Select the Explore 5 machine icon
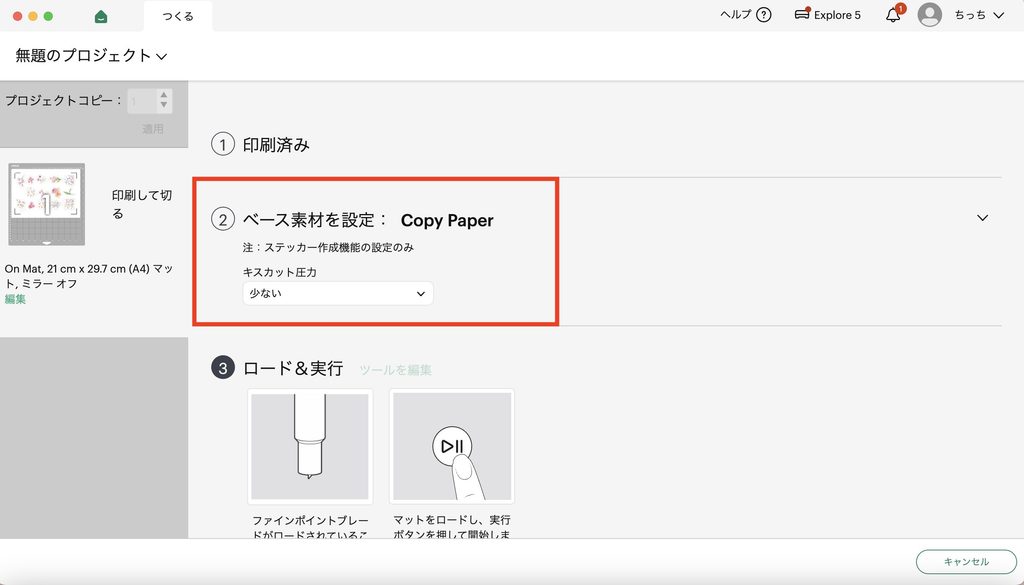1024x585 pixels. (802, 14)
